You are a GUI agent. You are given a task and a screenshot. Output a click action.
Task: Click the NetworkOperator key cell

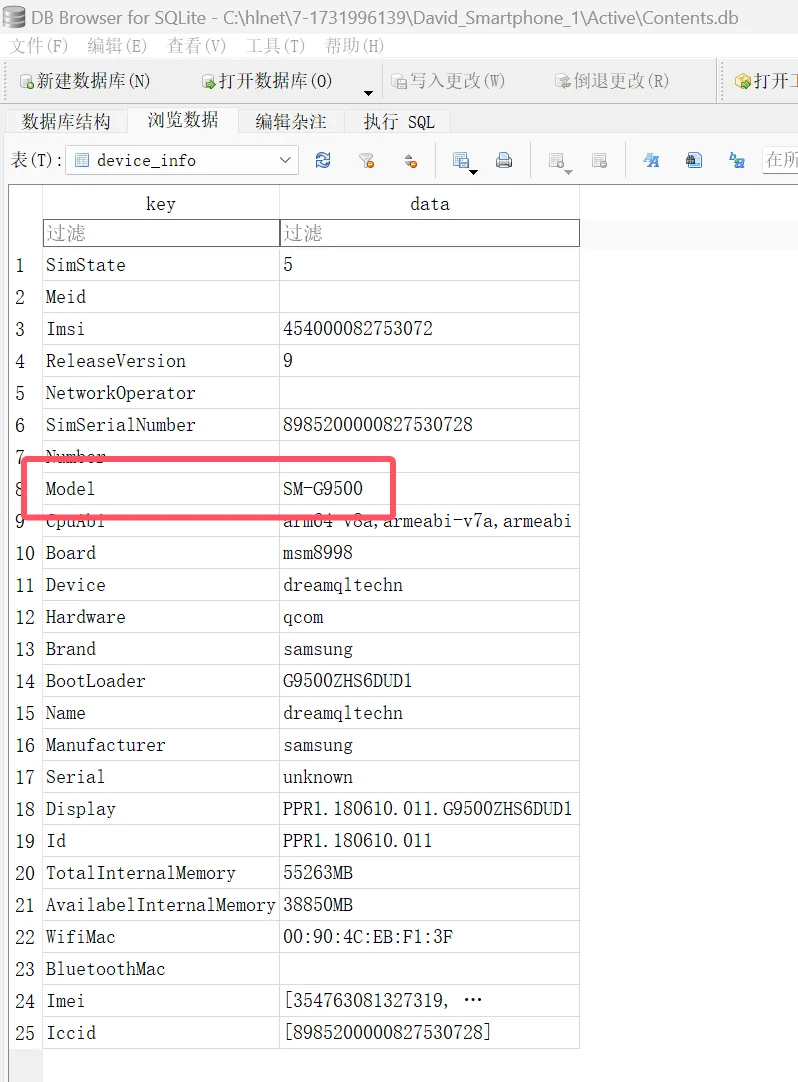(161, 393)
